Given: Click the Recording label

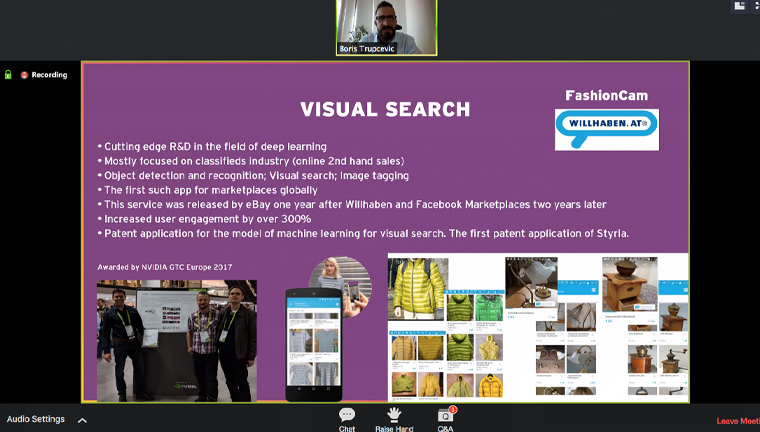Looking at the screenshot, I should (49, 75).
